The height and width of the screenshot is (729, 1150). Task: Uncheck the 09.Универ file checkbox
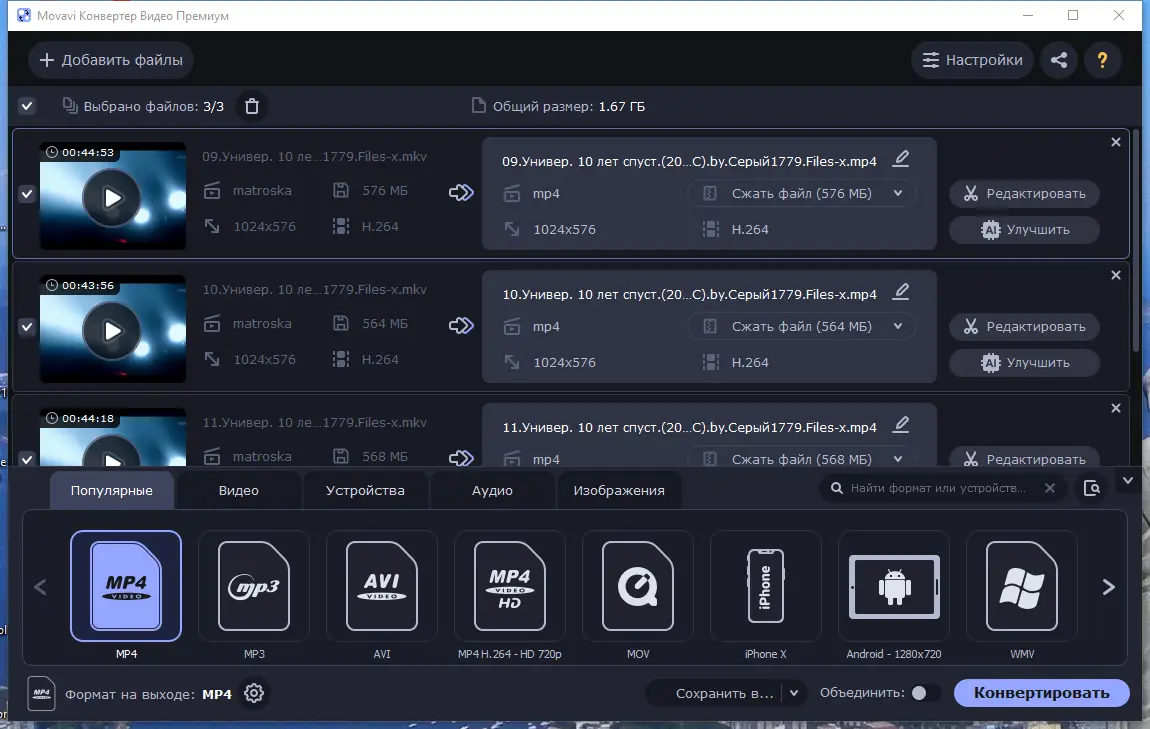tap(27, 194)
